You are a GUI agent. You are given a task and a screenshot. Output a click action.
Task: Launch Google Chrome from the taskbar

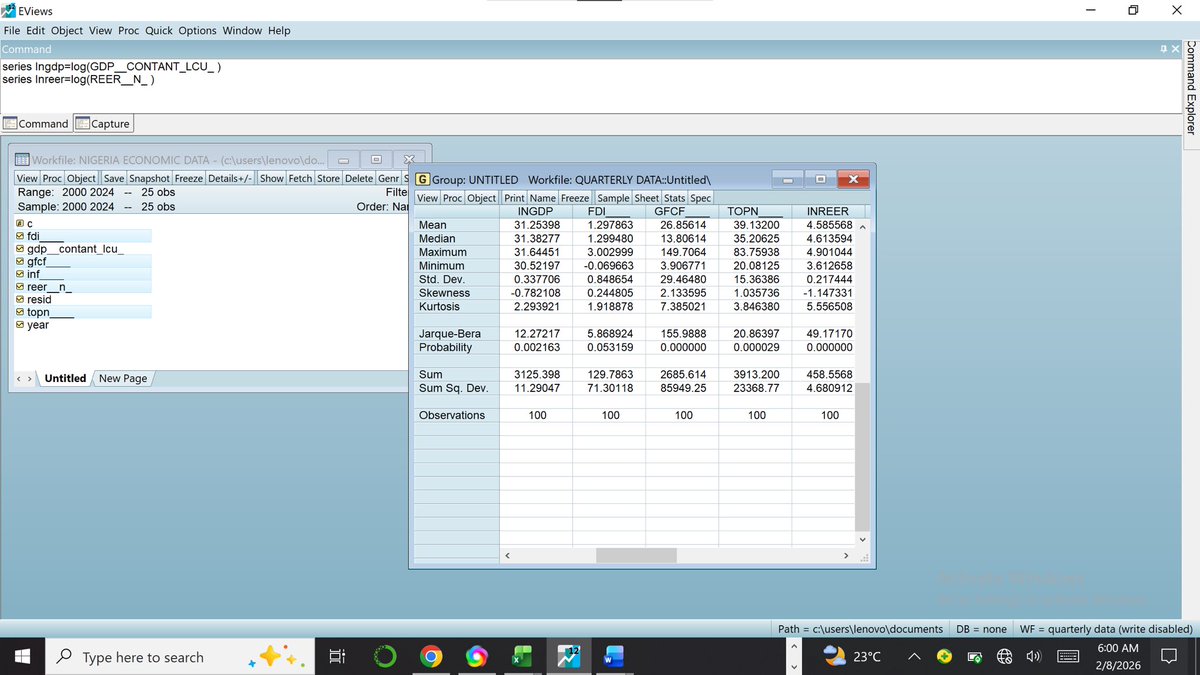click(x=431, y=657)
